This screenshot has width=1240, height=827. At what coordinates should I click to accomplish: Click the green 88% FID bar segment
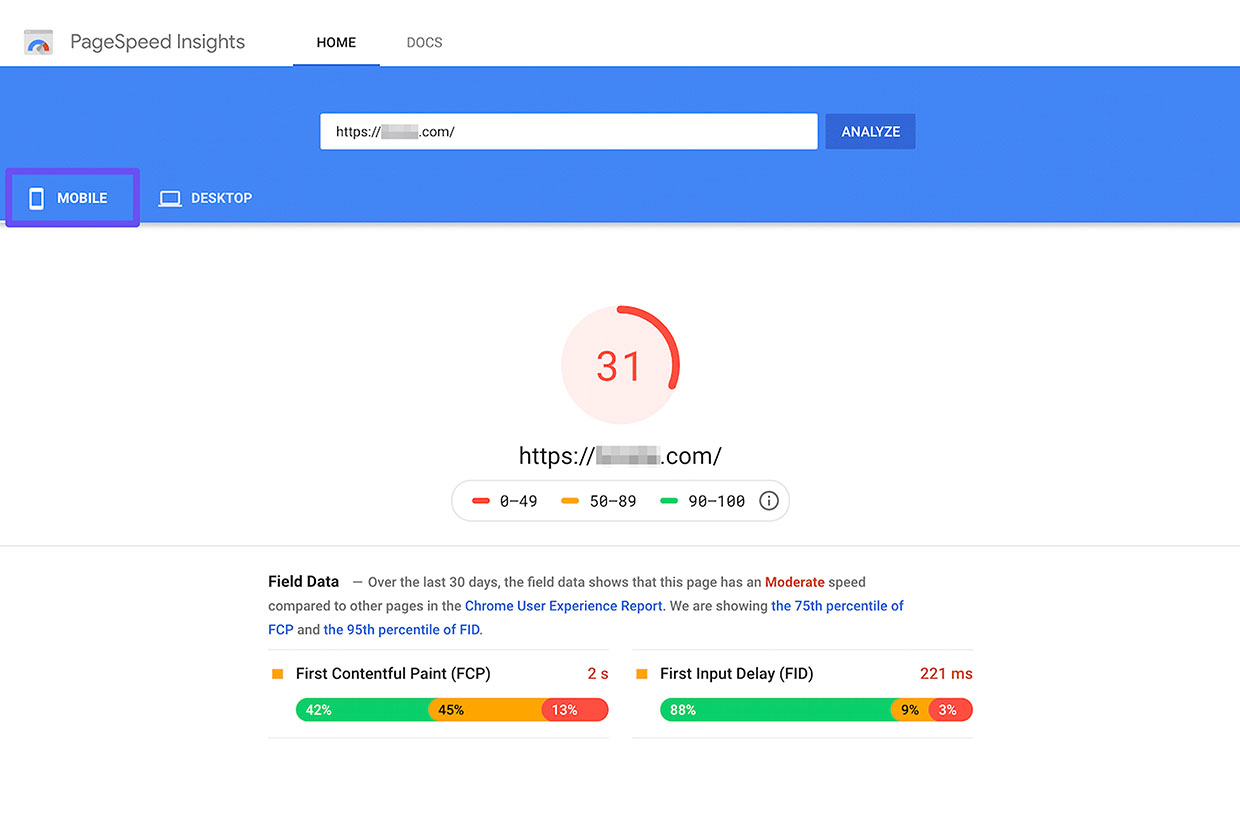[775, 710]
